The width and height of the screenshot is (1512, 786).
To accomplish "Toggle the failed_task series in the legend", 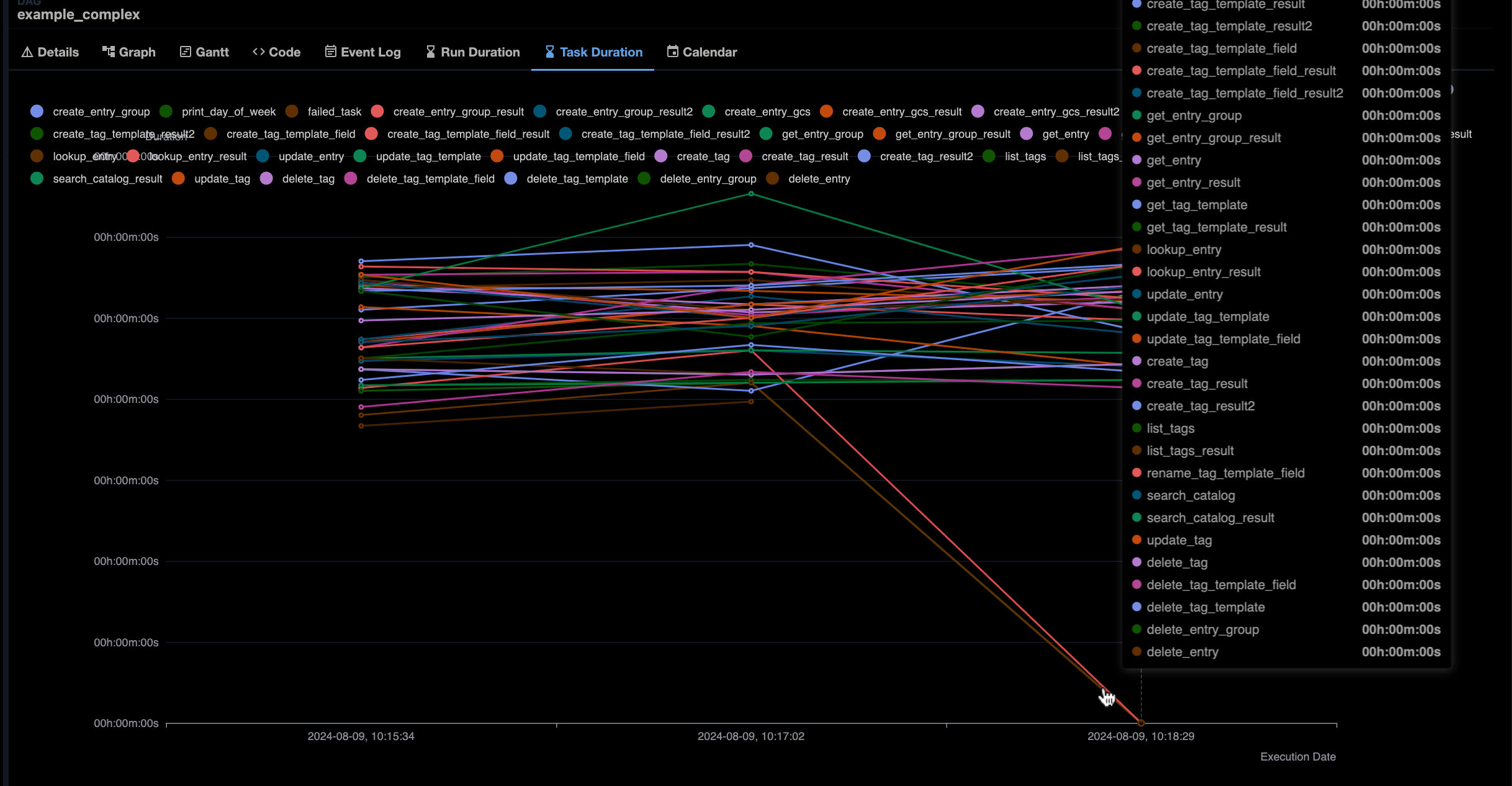I will pyautogui.click(x=335, y=112).
